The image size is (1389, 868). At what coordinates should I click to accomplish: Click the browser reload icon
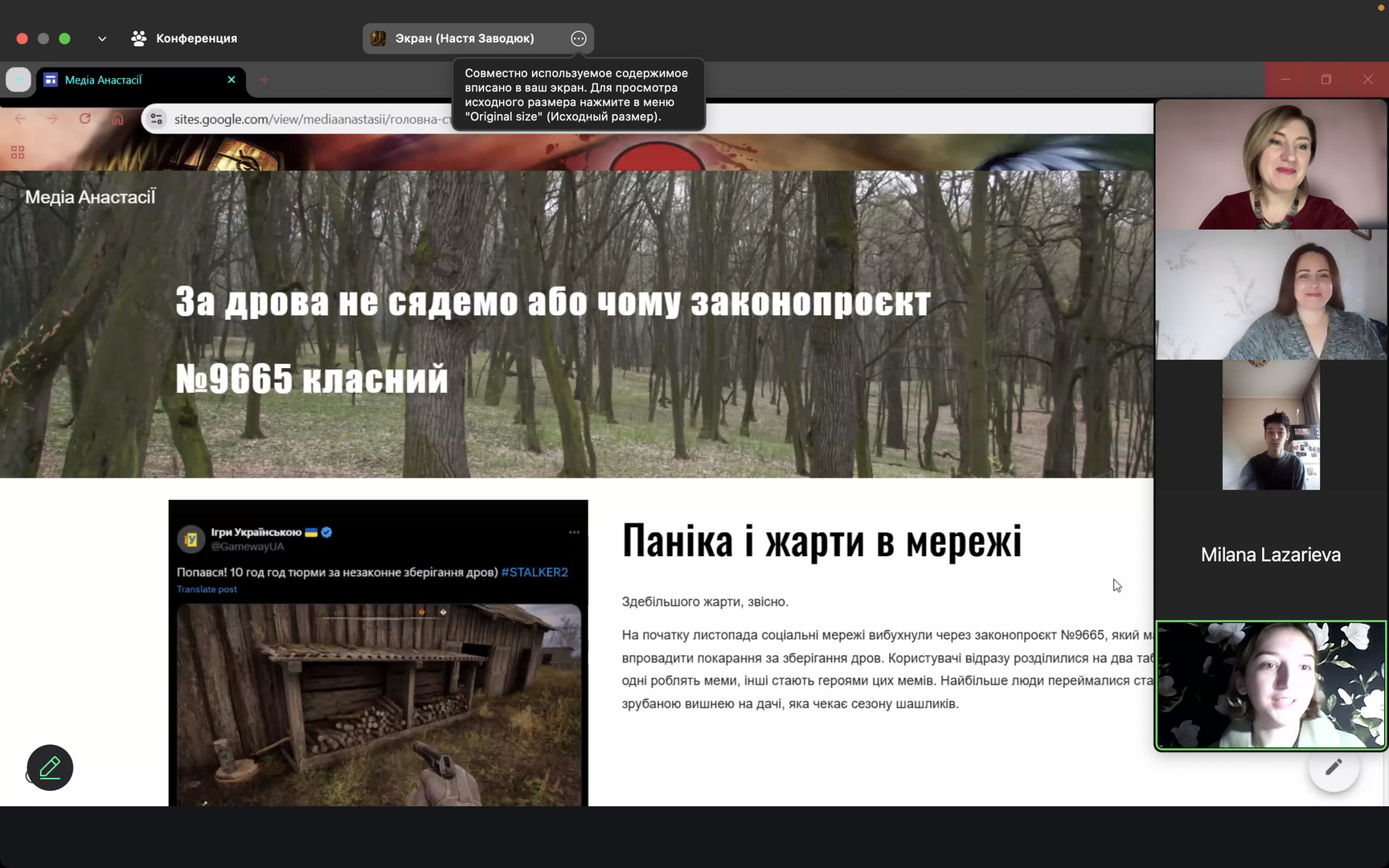(85, 119)
